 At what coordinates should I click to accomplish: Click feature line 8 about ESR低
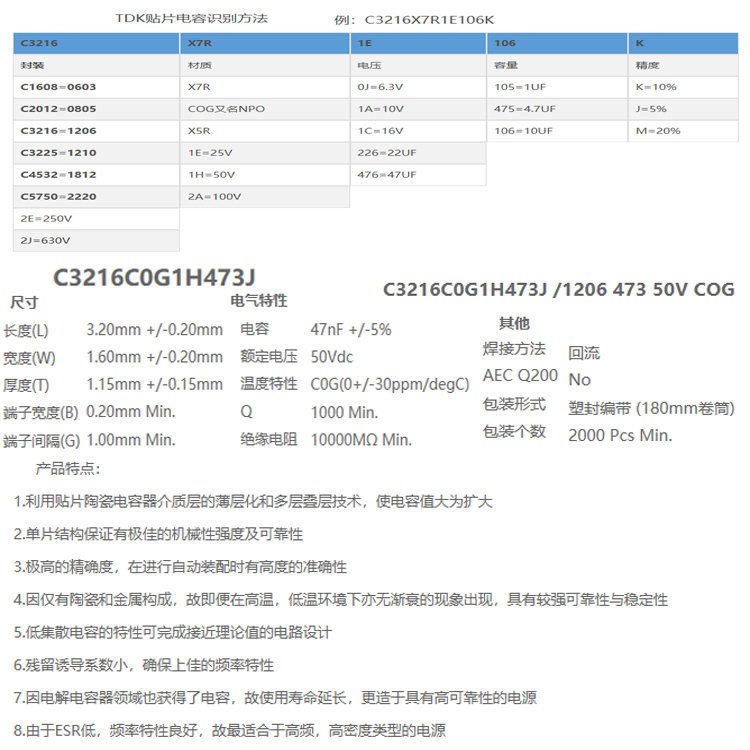pyautogui.click(x=230, y=730)
